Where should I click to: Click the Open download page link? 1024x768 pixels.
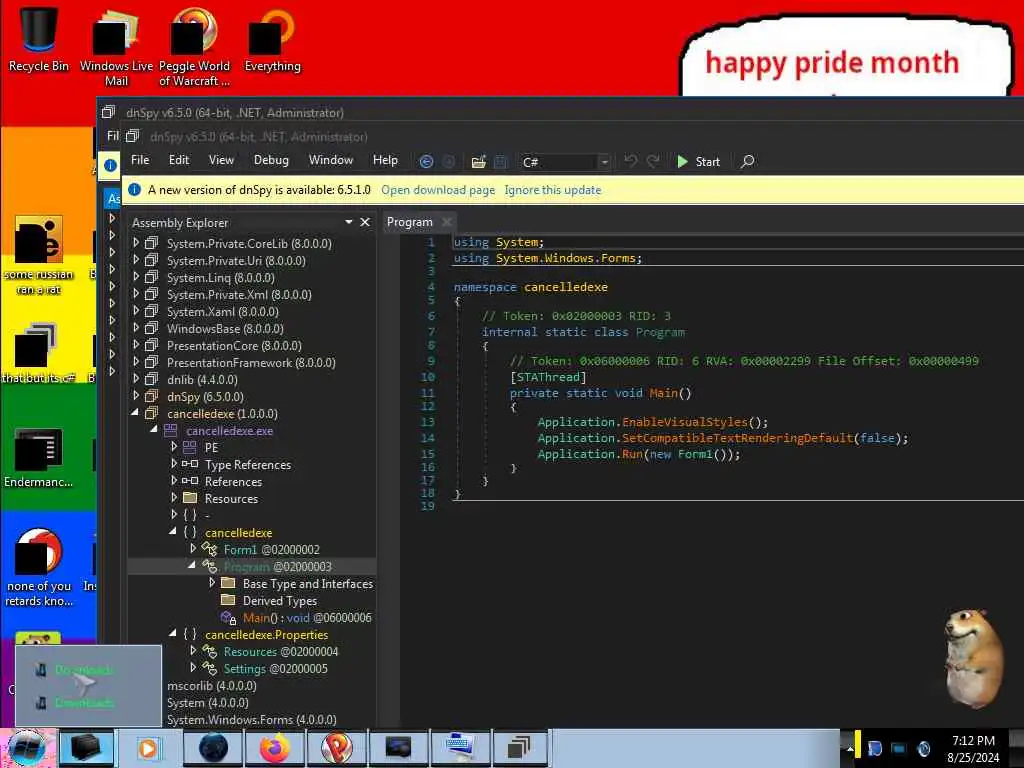click(x=438, y=190)
